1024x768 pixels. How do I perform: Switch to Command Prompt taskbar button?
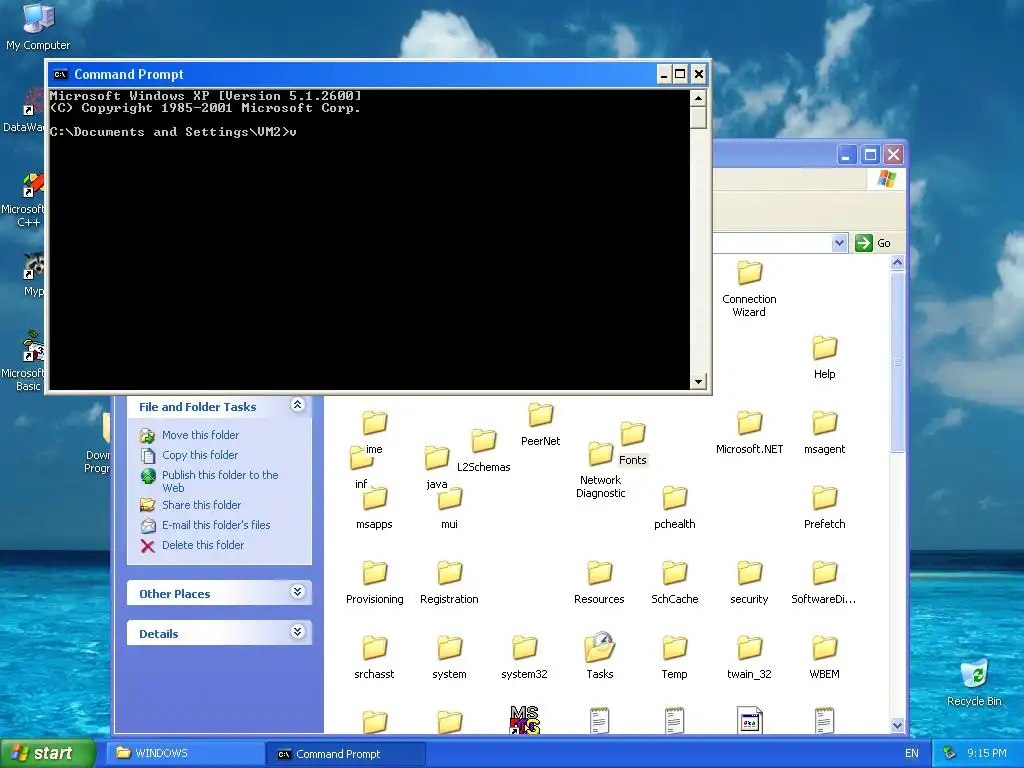(x=345, y=754)
